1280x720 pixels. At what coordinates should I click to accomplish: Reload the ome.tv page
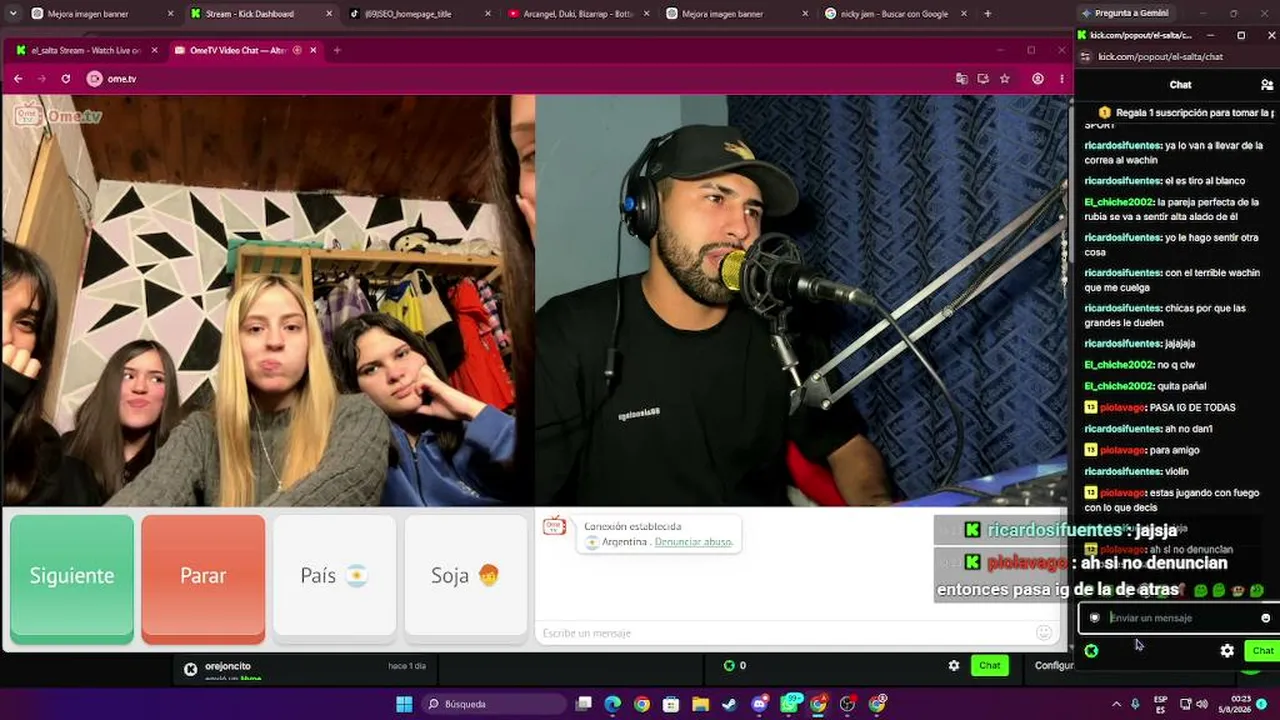pyautogui.click(x=66, y=79)
